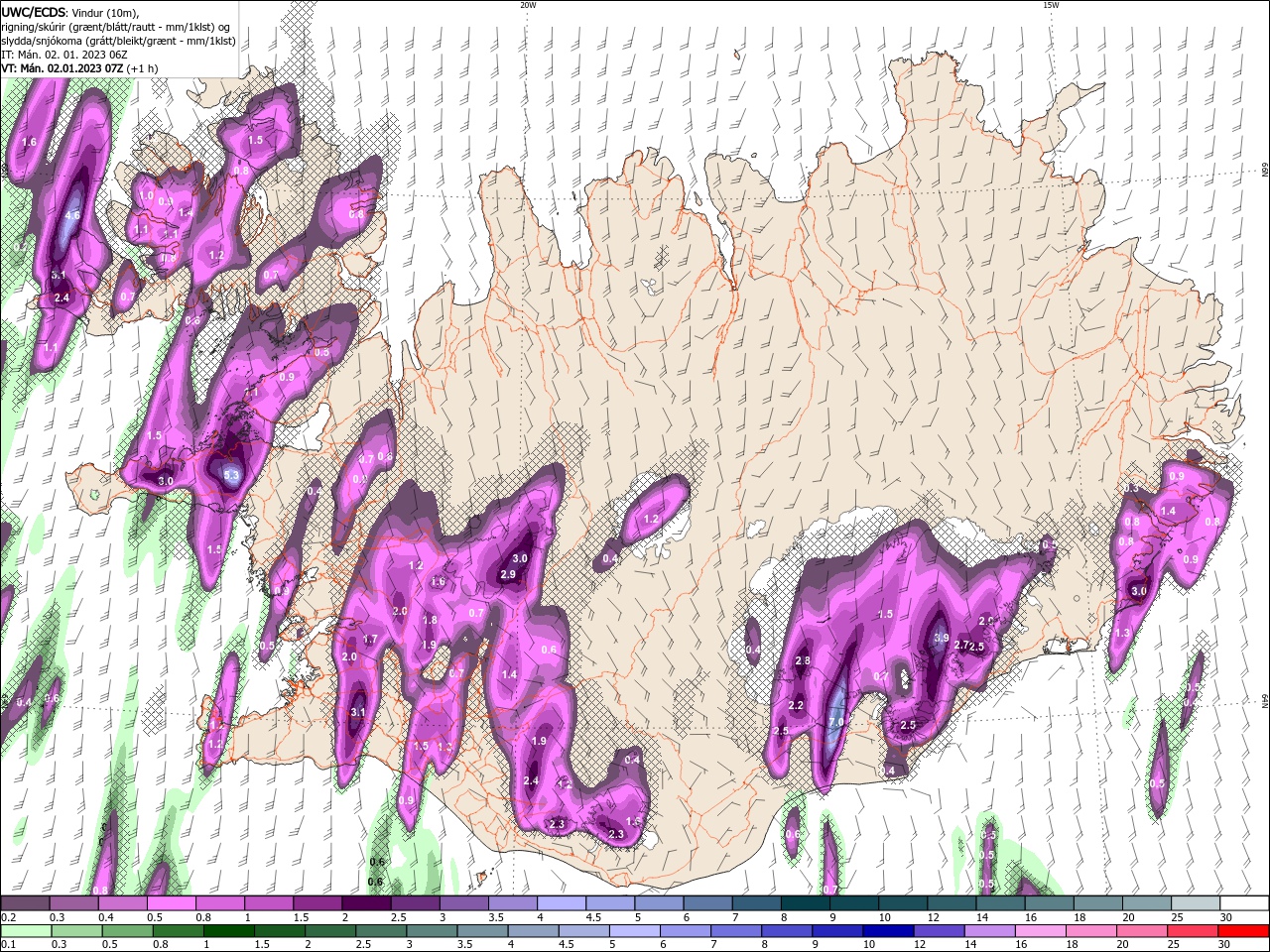Click the 2.8 snowfall value on the map

pyautogui.click(x=804, y=660)
